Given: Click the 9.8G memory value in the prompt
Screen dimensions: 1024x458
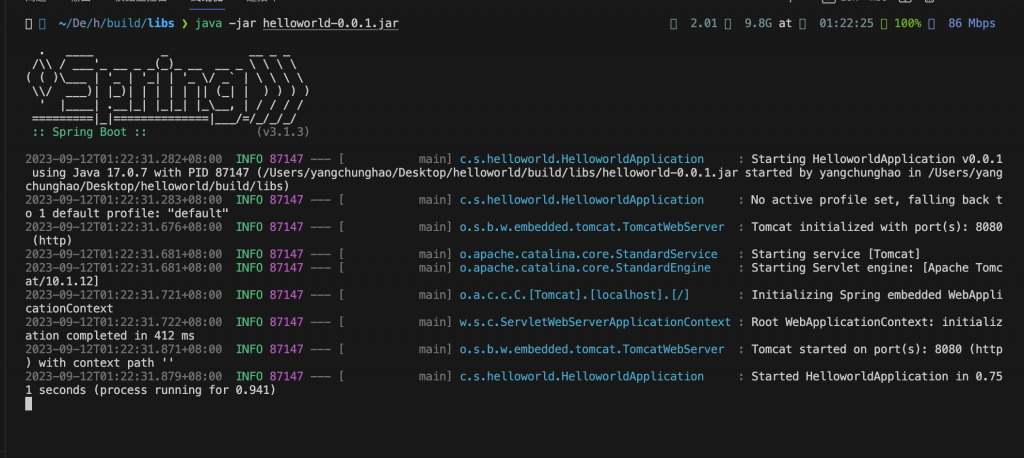Looking at the screenshot, I should pos(758,24).
